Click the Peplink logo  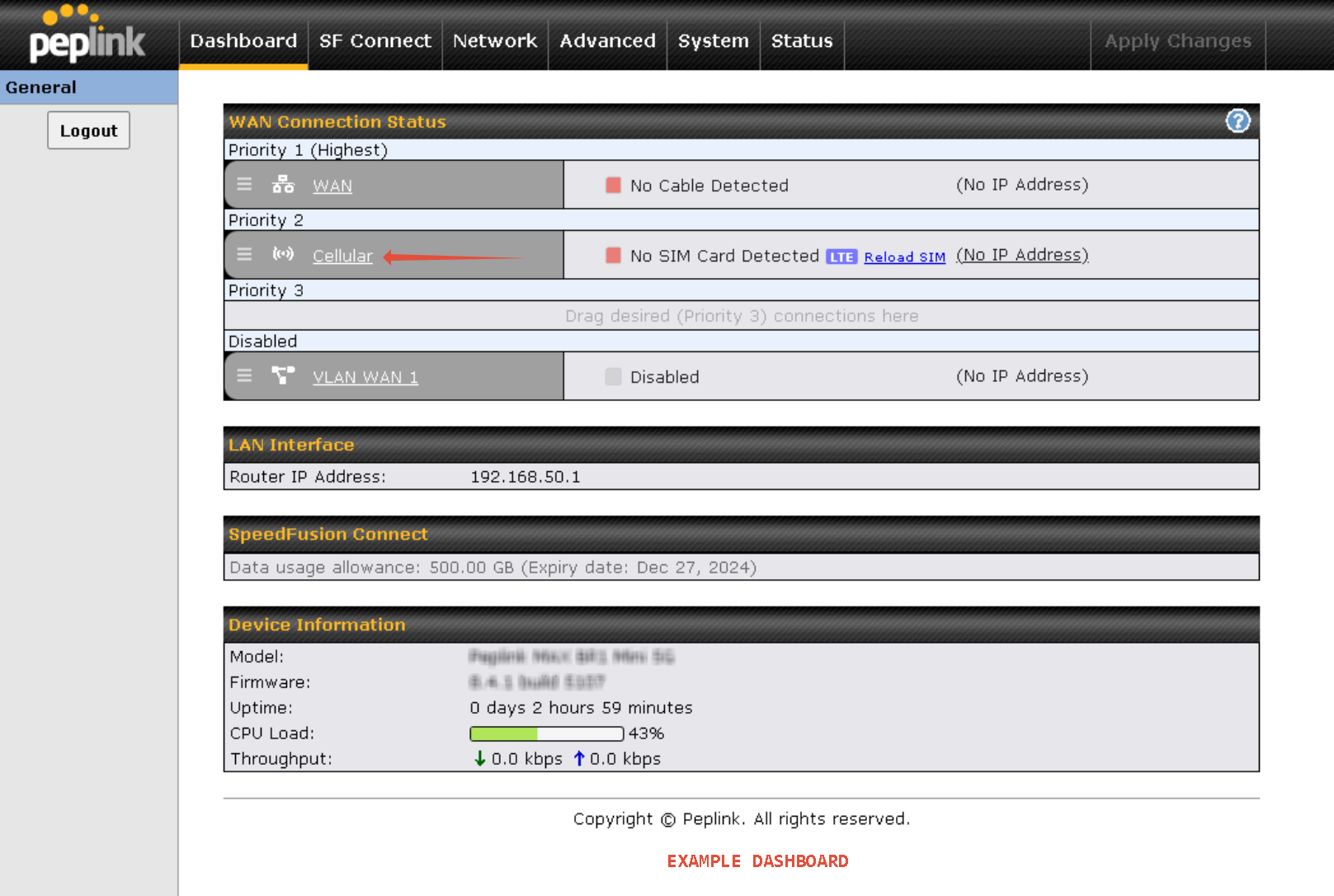point(87,35)
